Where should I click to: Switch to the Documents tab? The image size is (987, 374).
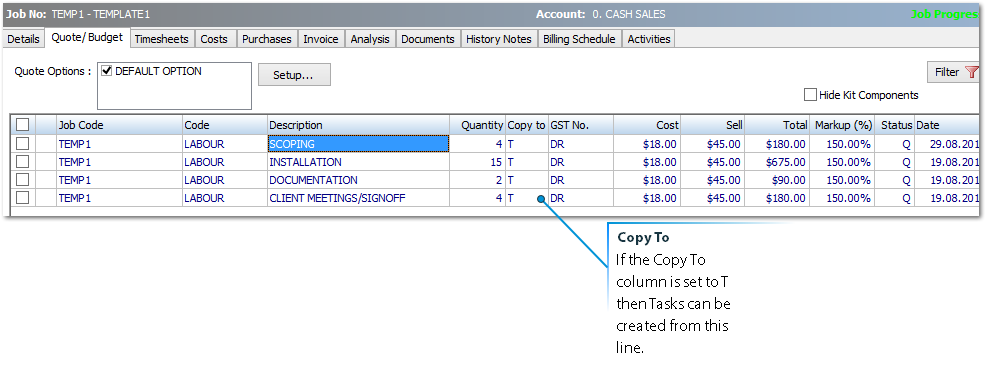[428, 39]
